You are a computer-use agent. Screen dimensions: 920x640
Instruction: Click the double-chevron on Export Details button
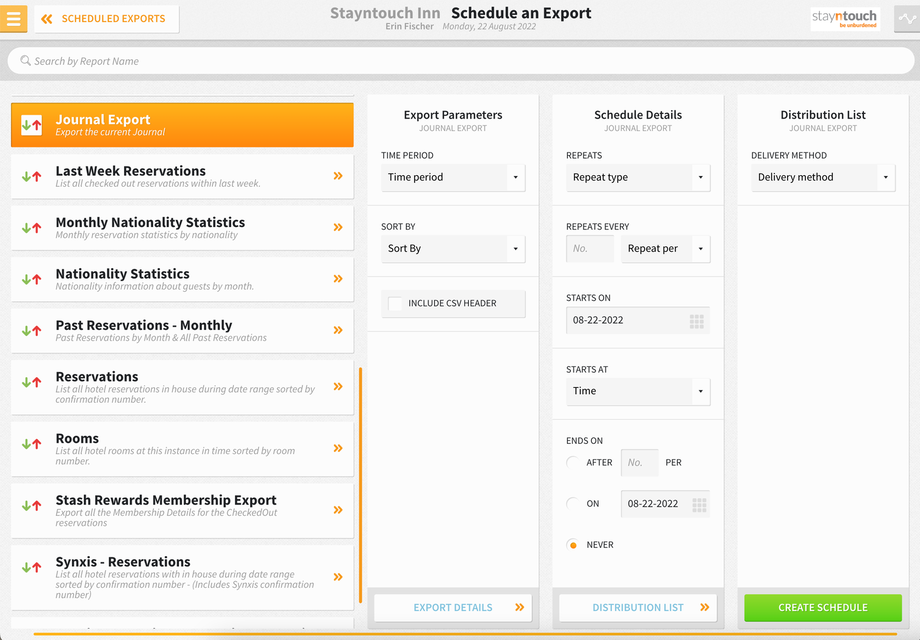(x=520, y=607)
